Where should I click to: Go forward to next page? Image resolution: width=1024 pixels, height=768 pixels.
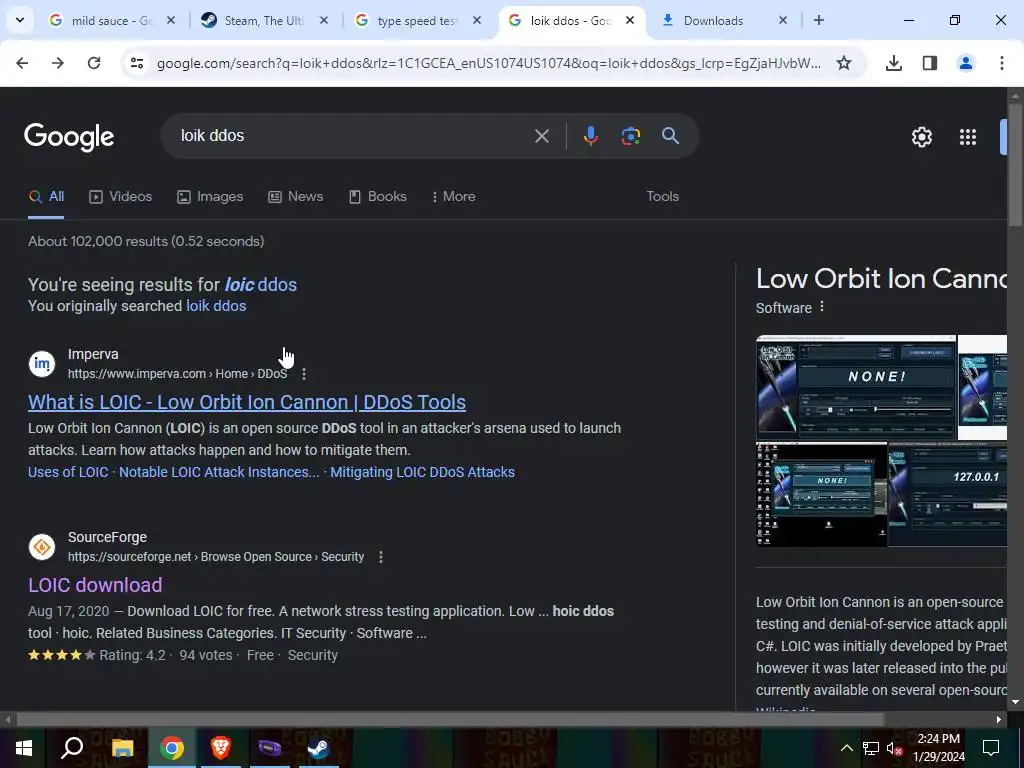tap(58, 63)
